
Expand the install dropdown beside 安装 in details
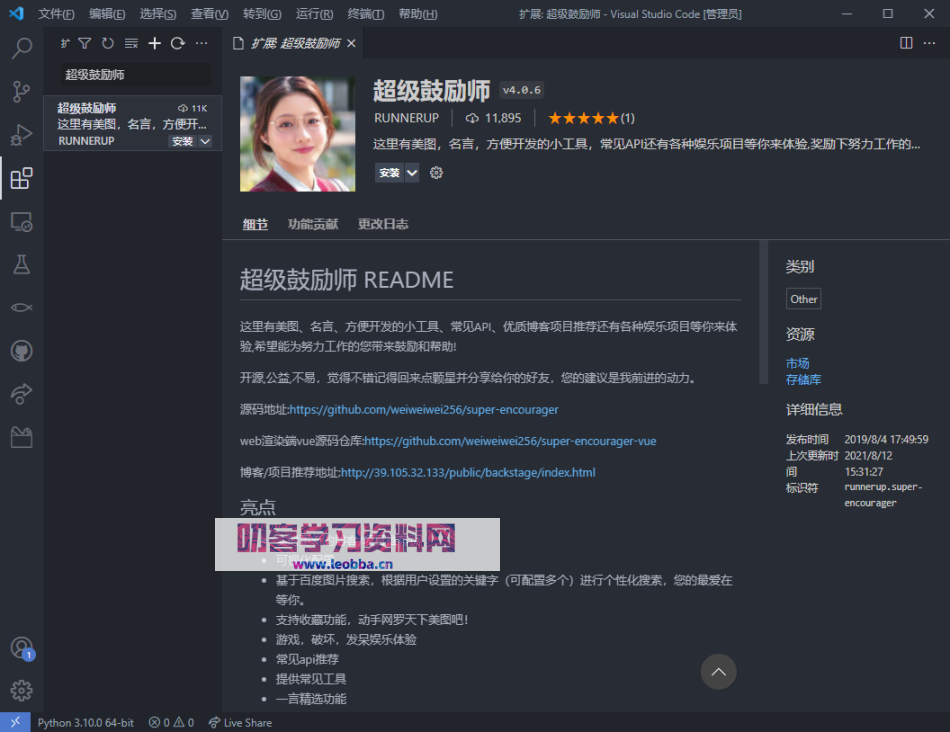pos(412,173)
